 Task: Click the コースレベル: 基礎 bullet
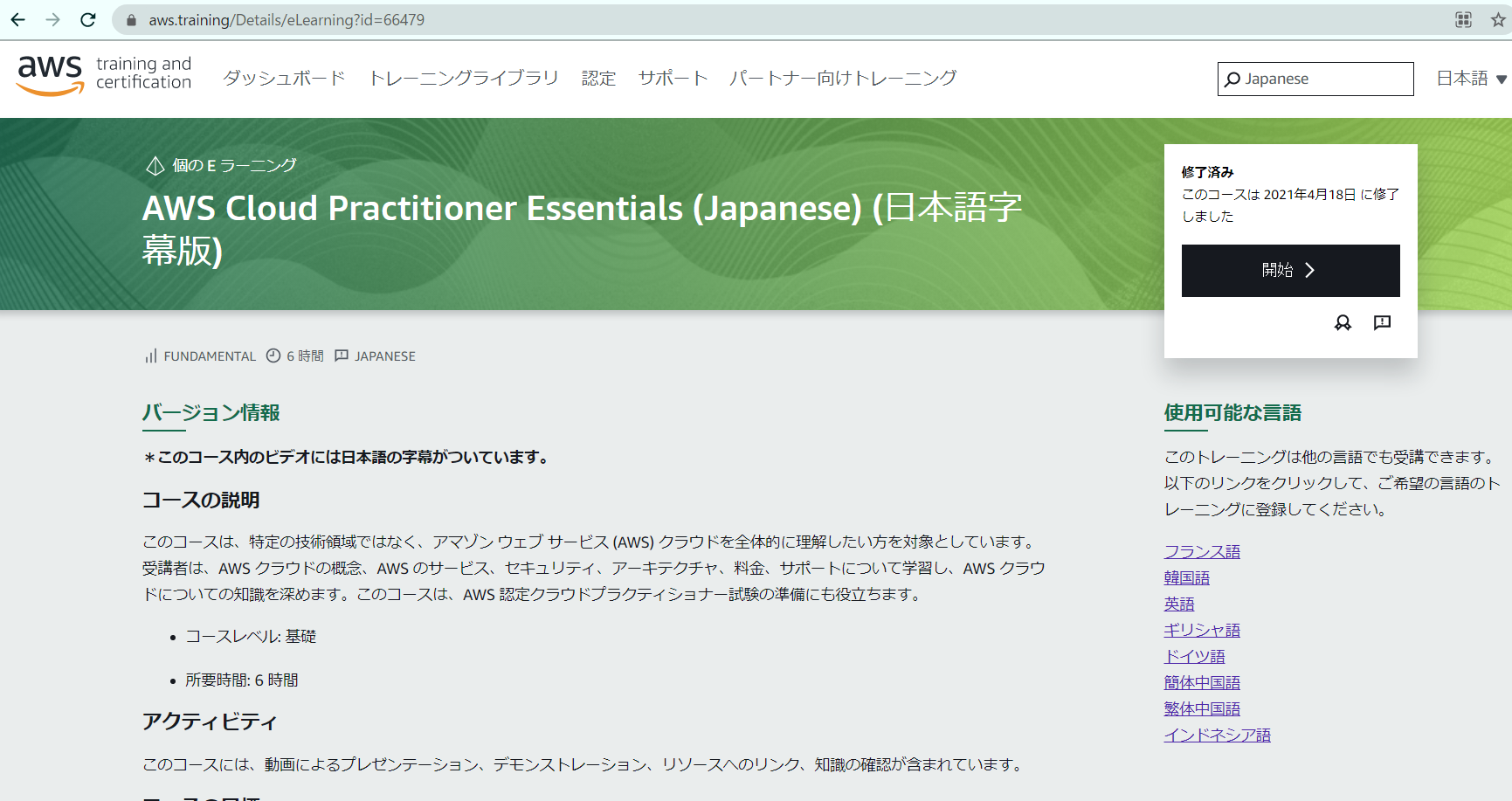(251, 637)
